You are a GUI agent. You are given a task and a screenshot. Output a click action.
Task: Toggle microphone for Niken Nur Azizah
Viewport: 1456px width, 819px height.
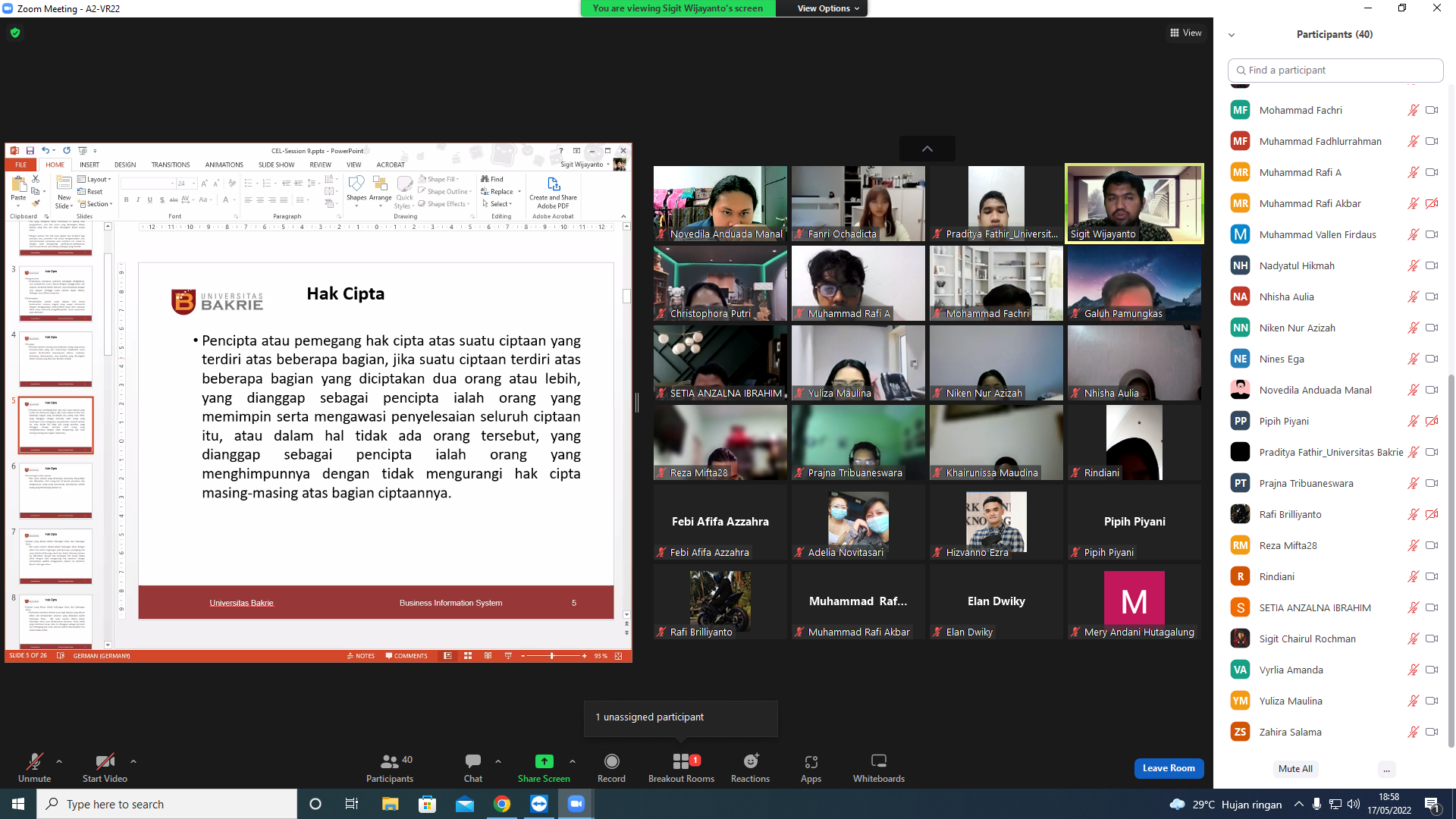(x=1413, y=328)
